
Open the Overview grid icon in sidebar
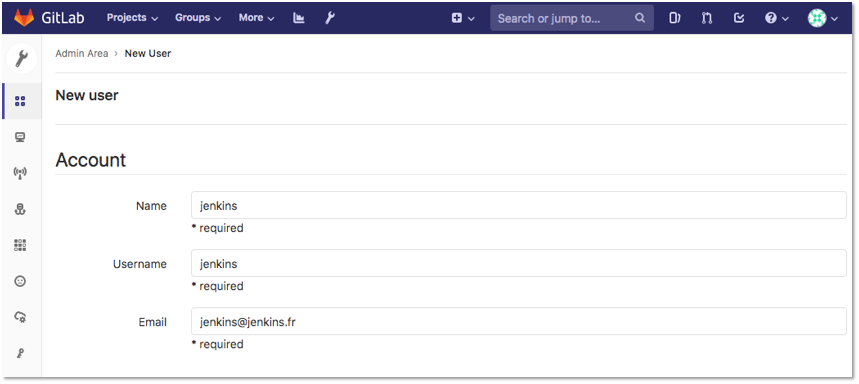tap(20, 101)
